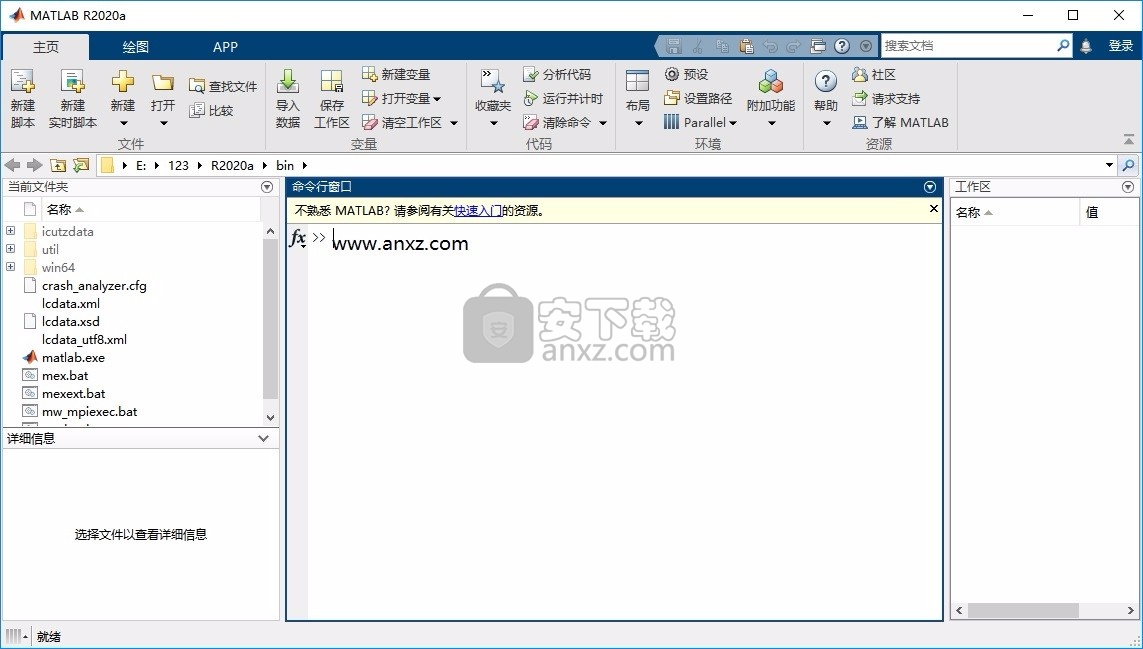Expand the util folder

point(11,249)
